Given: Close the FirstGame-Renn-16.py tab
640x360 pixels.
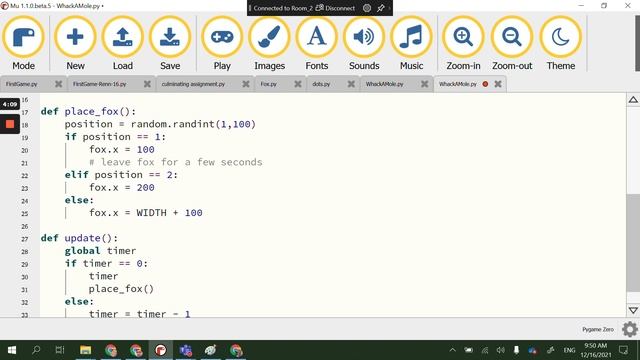Looking at the screenshot, I should 147,84.
